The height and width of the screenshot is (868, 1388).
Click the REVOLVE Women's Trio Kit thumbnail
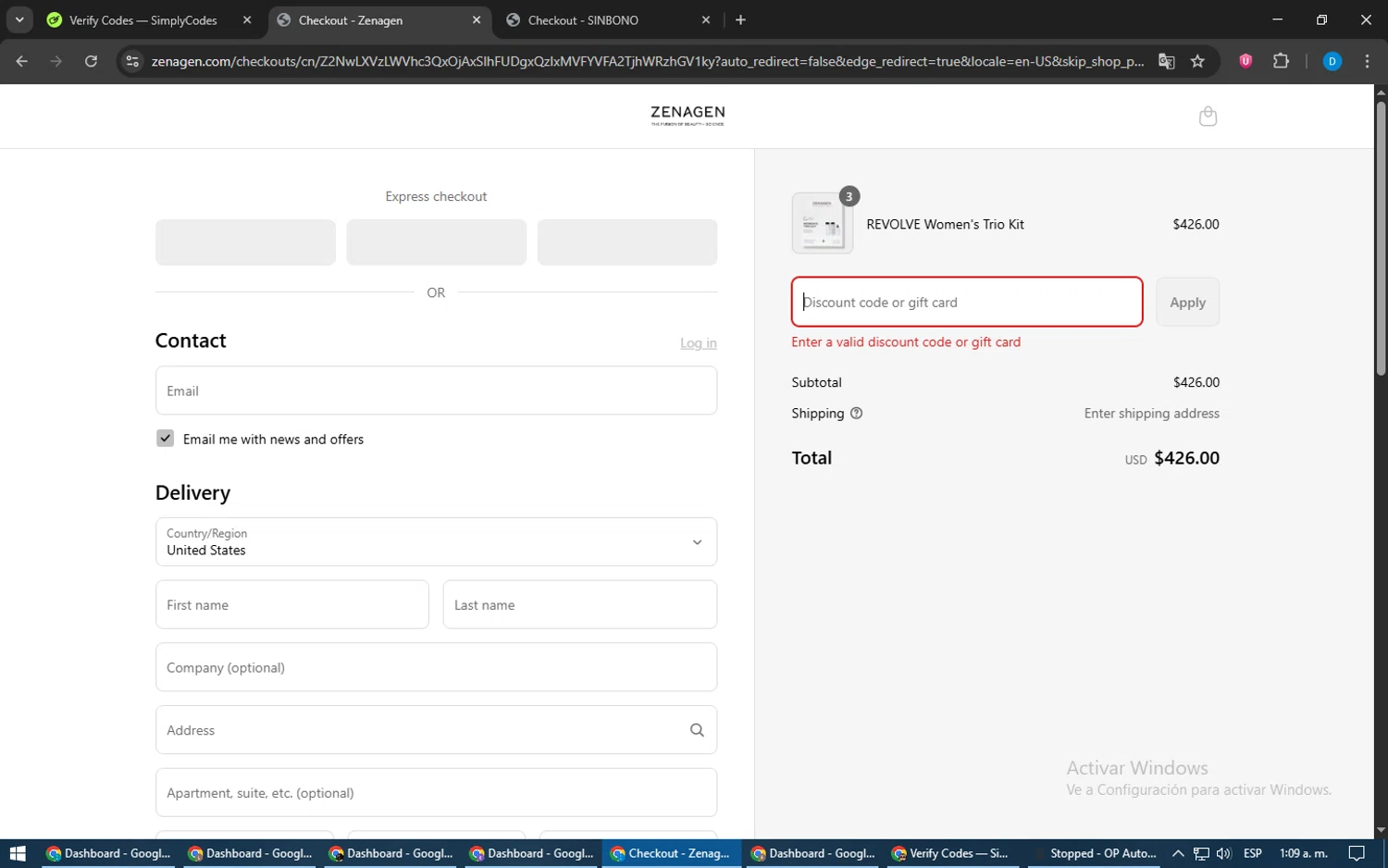click(x=823, y=223)
